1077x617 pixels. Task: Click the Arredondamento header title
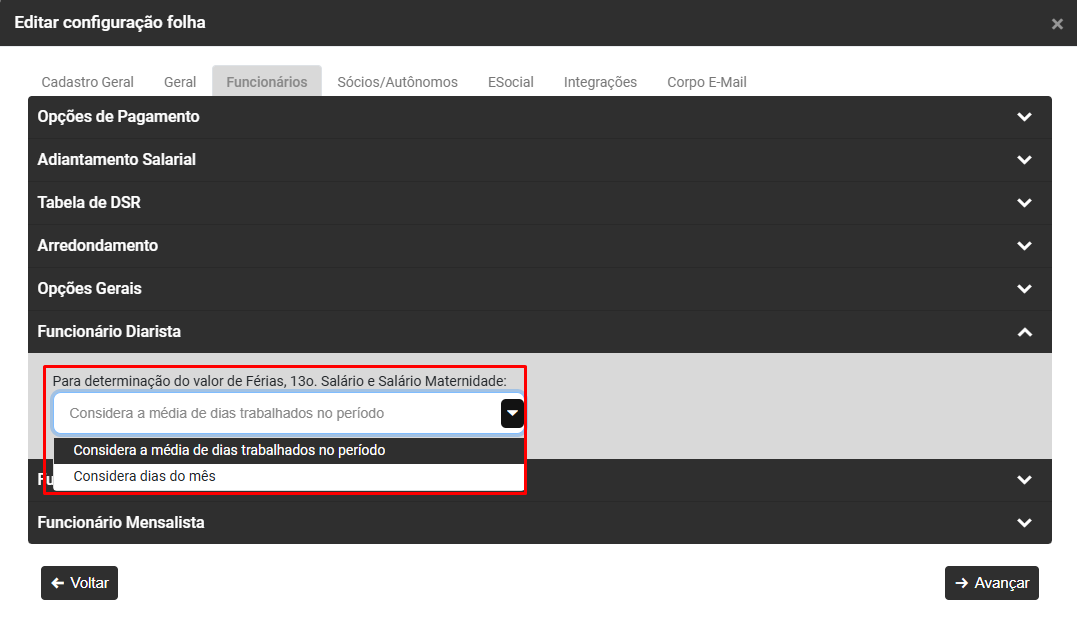click(98, 245)
